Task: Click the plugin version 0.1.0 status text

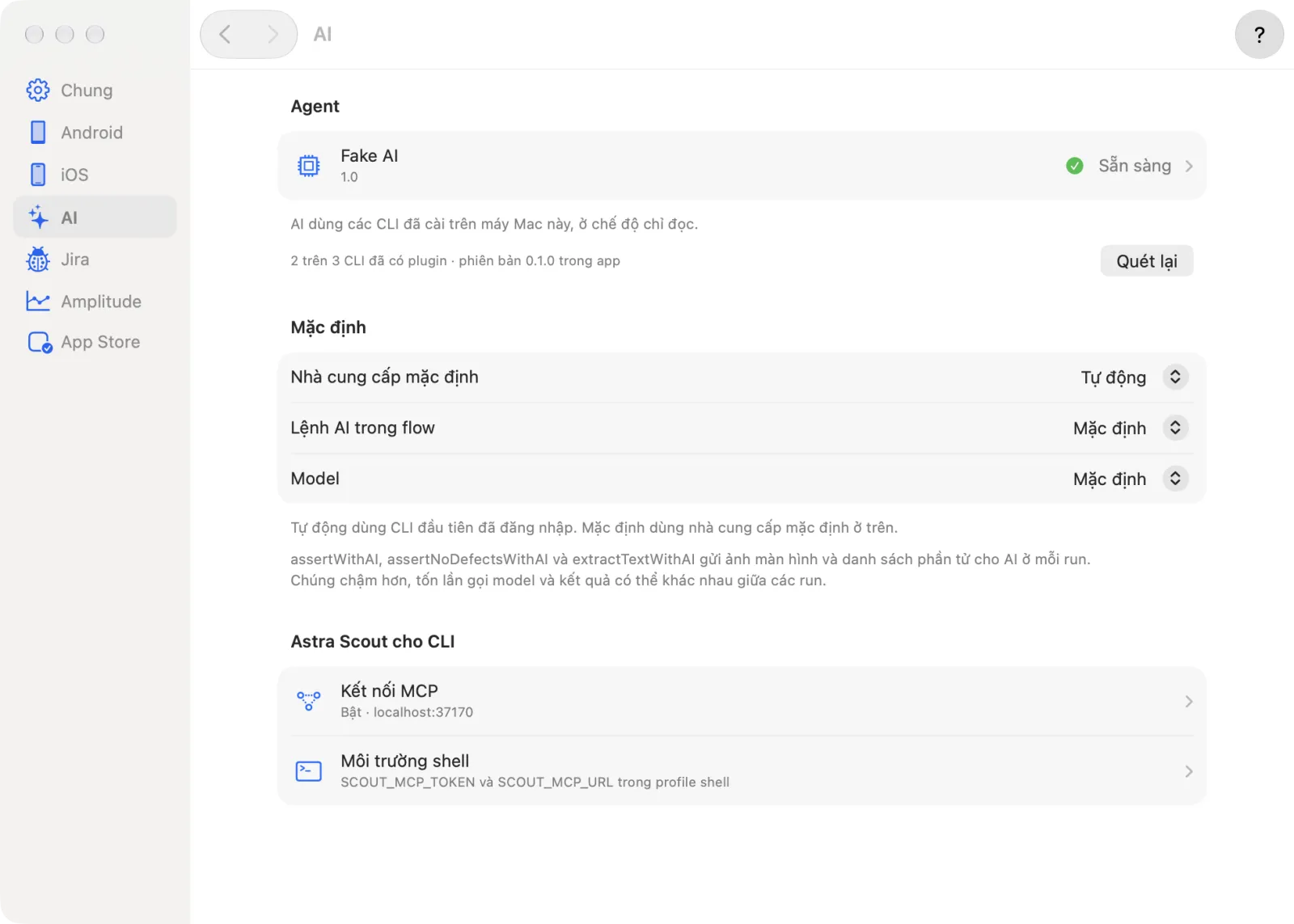Action: [455, 261]
